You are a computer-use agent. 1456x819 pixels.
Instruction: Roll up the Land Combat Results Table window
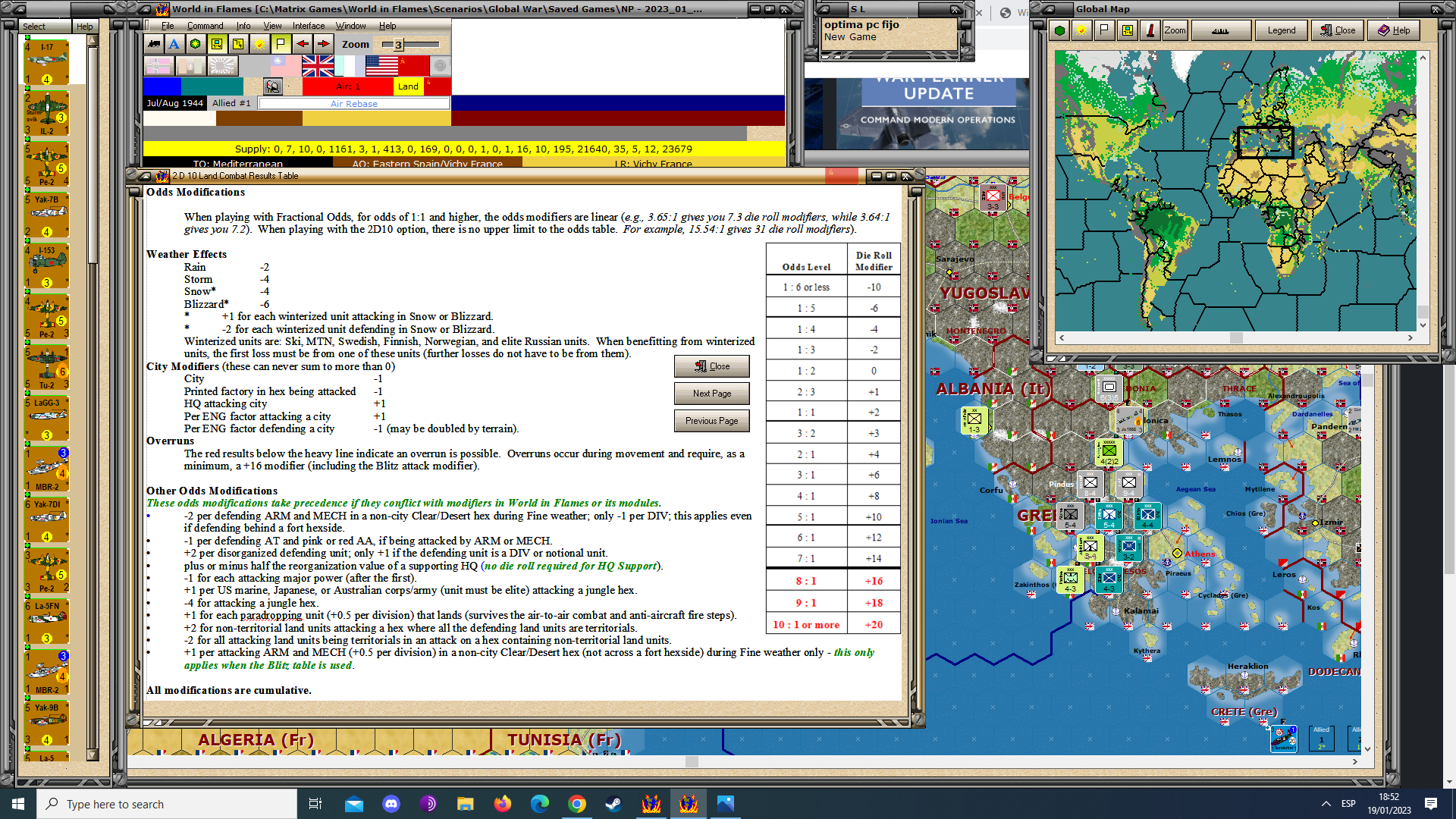(x=144, y=176)
